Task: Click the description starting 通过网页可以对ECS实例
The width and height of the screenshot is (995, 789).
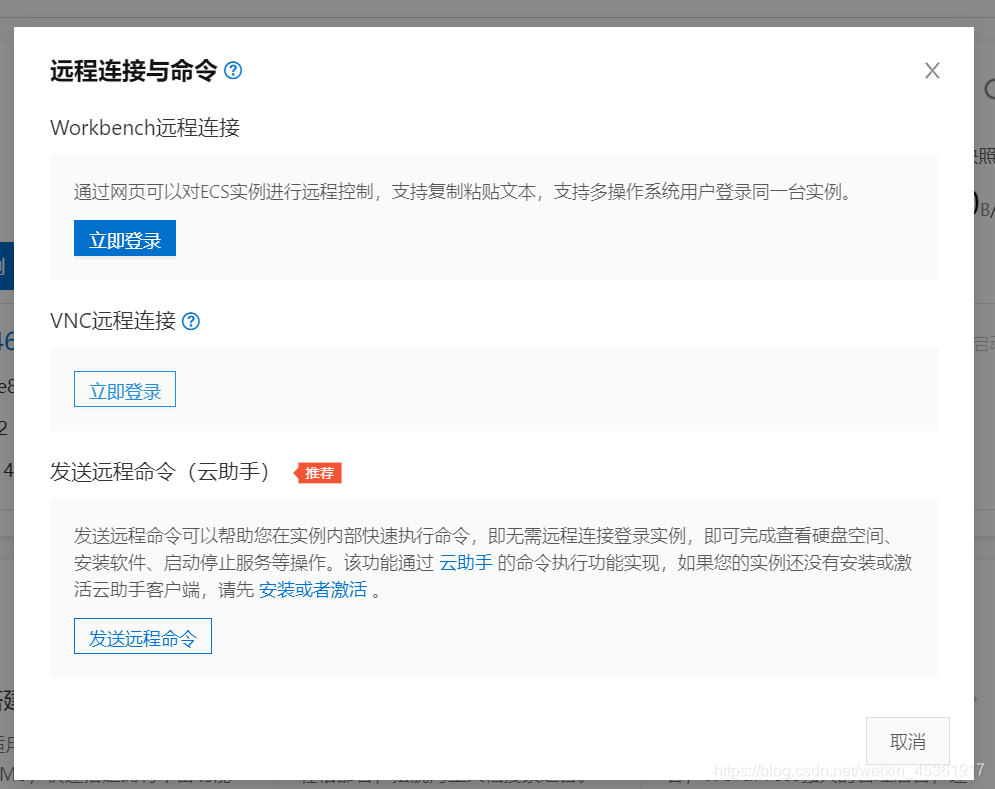Action: pos(463,192)
